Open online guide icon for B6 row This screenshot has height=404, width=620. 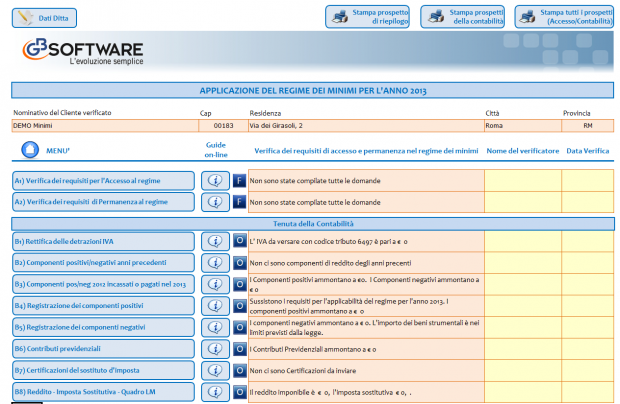coord(215,349)
